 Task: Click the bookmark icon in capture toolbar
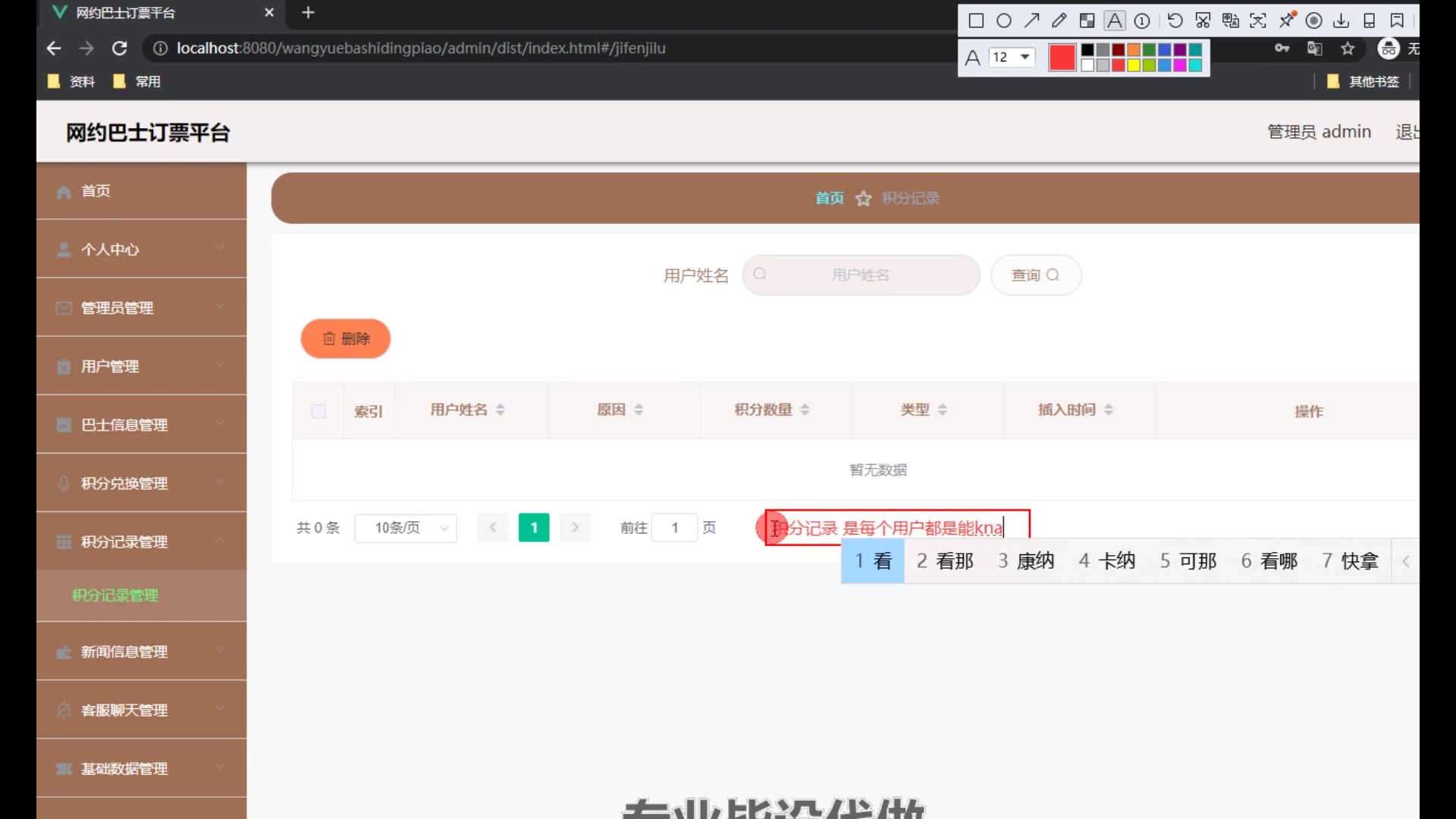(x=1397, y=20)
